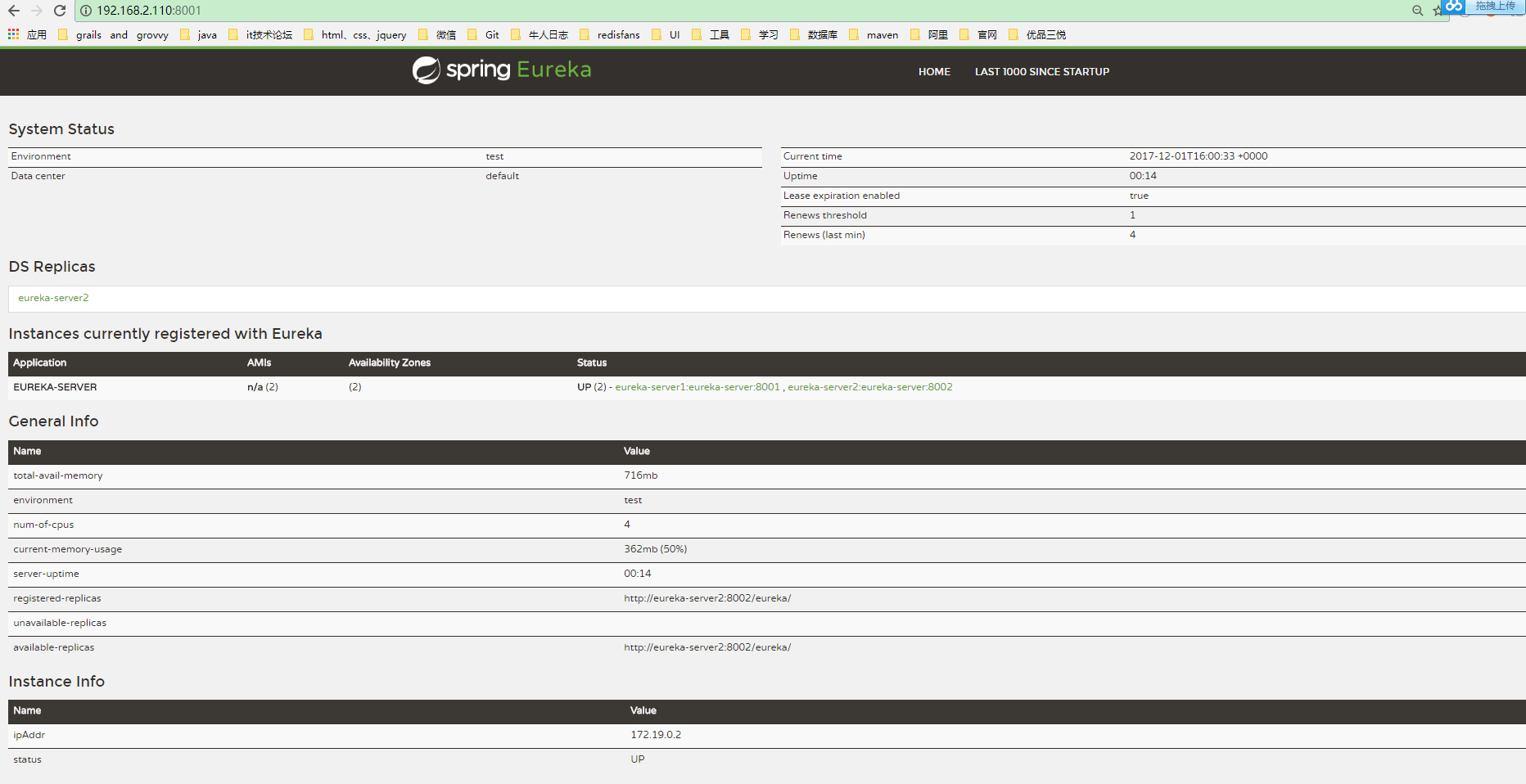Click the Spring Eureka logo
The height and width of the screenshot is (784, 1526).
(x=502, y=70)
